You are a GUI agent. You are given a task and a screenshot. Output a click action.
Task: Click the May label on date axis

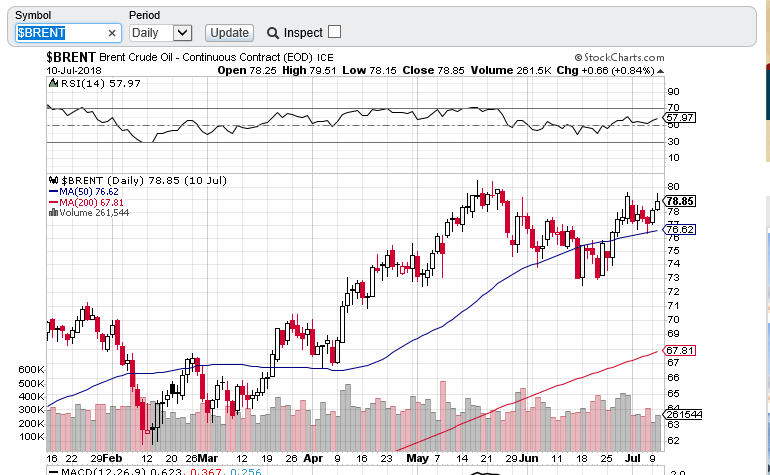[x=417, y=458]
